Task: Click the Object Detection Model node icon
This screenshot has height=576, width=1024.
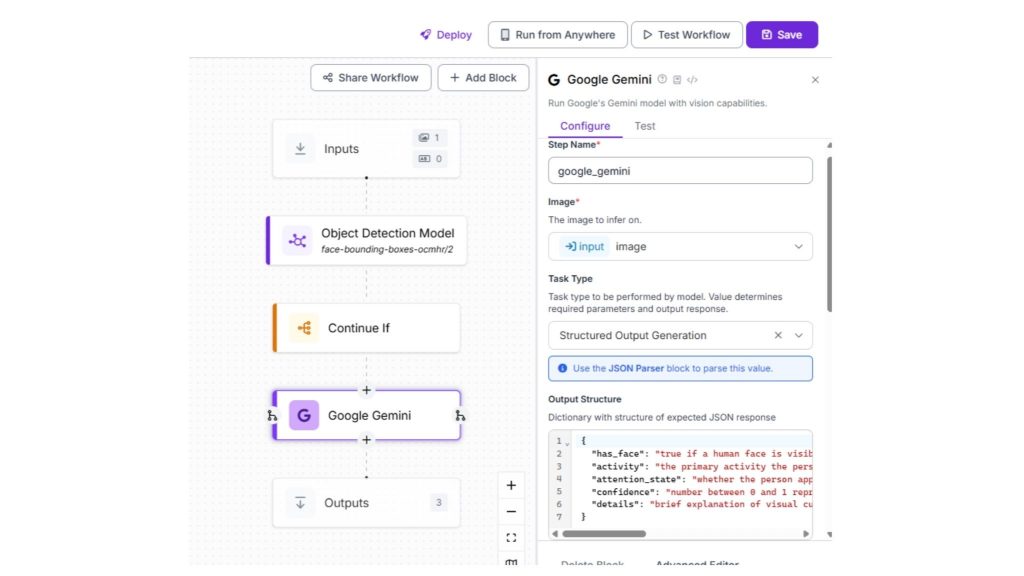Action: point(297,240)
